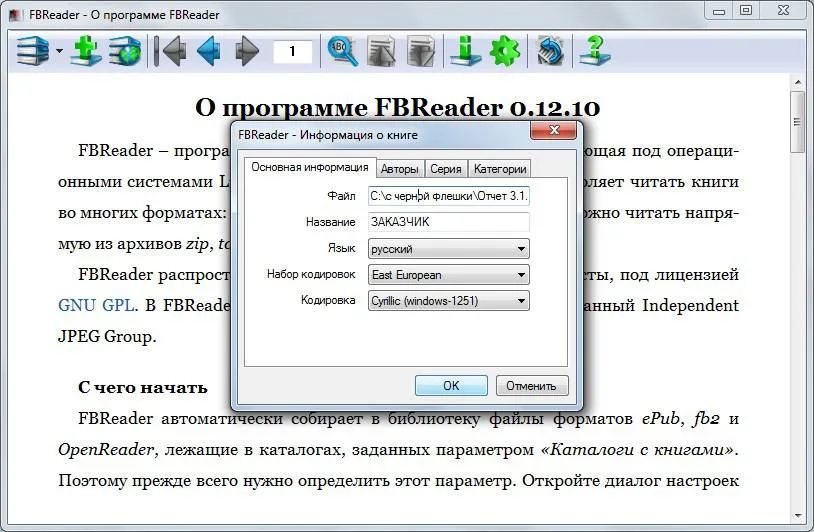Go to the start with the grey first-page arrow
The width and height of the screenshot is (814, 532).
(x=170, y=51)
